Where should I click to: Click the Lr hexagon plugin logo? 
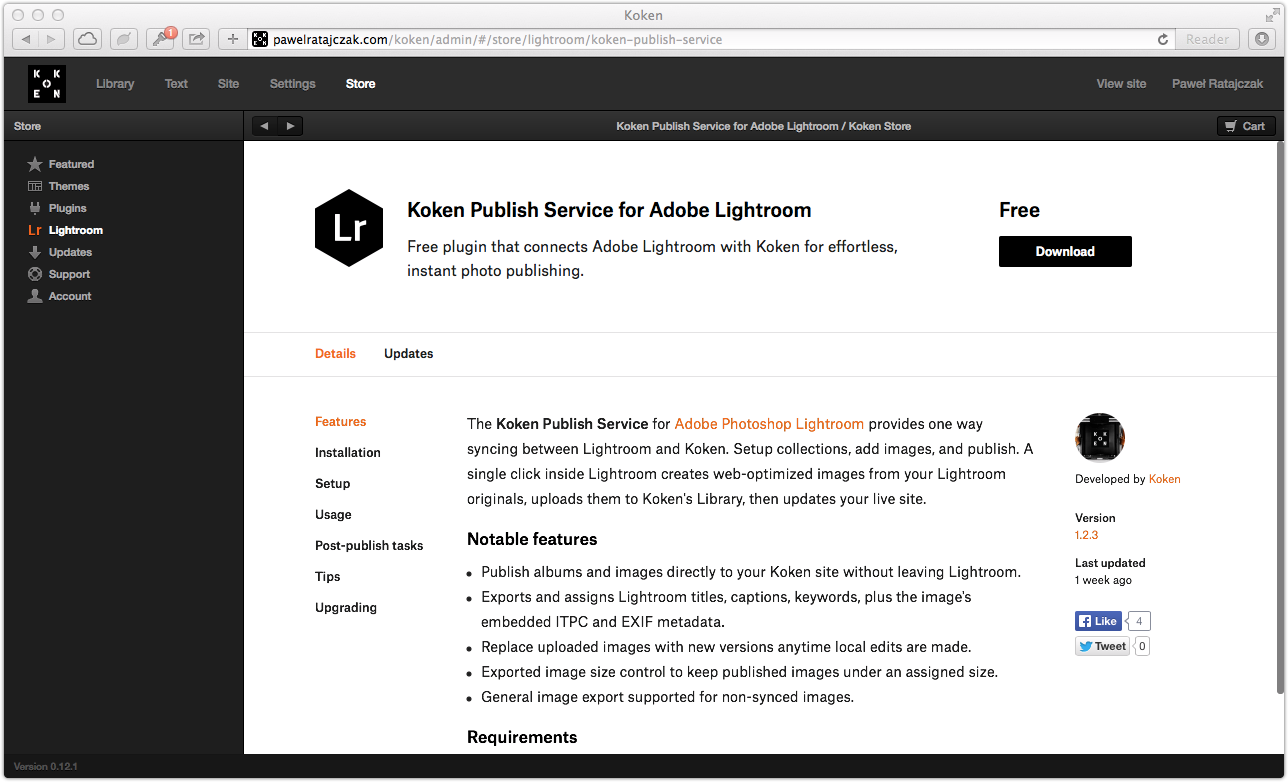[x=349, y=228]
